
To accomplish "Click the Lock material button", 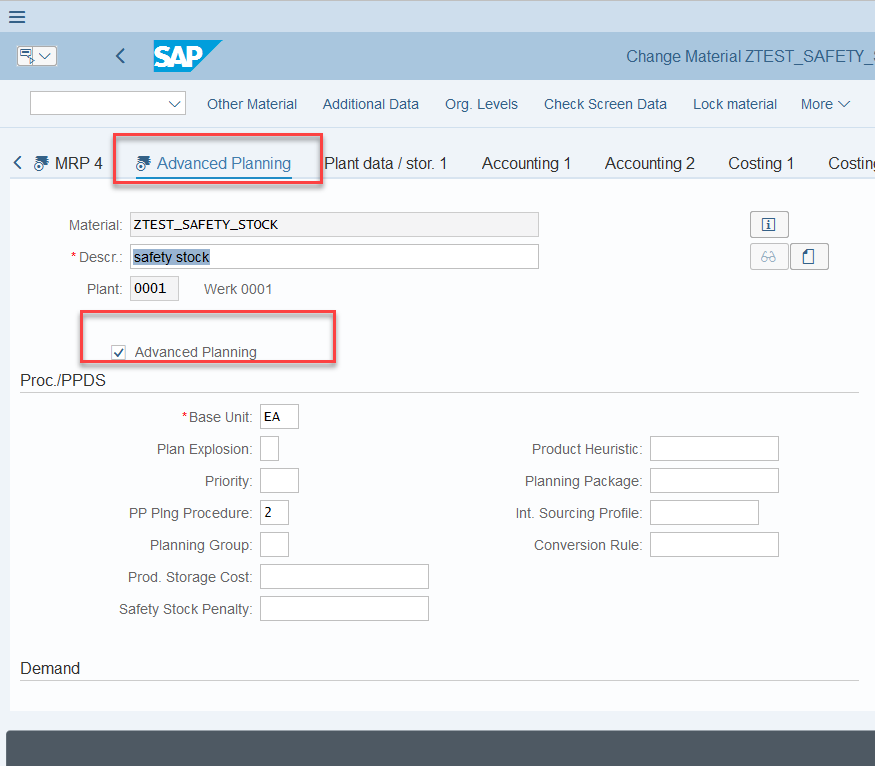I will tap(735, 104).
